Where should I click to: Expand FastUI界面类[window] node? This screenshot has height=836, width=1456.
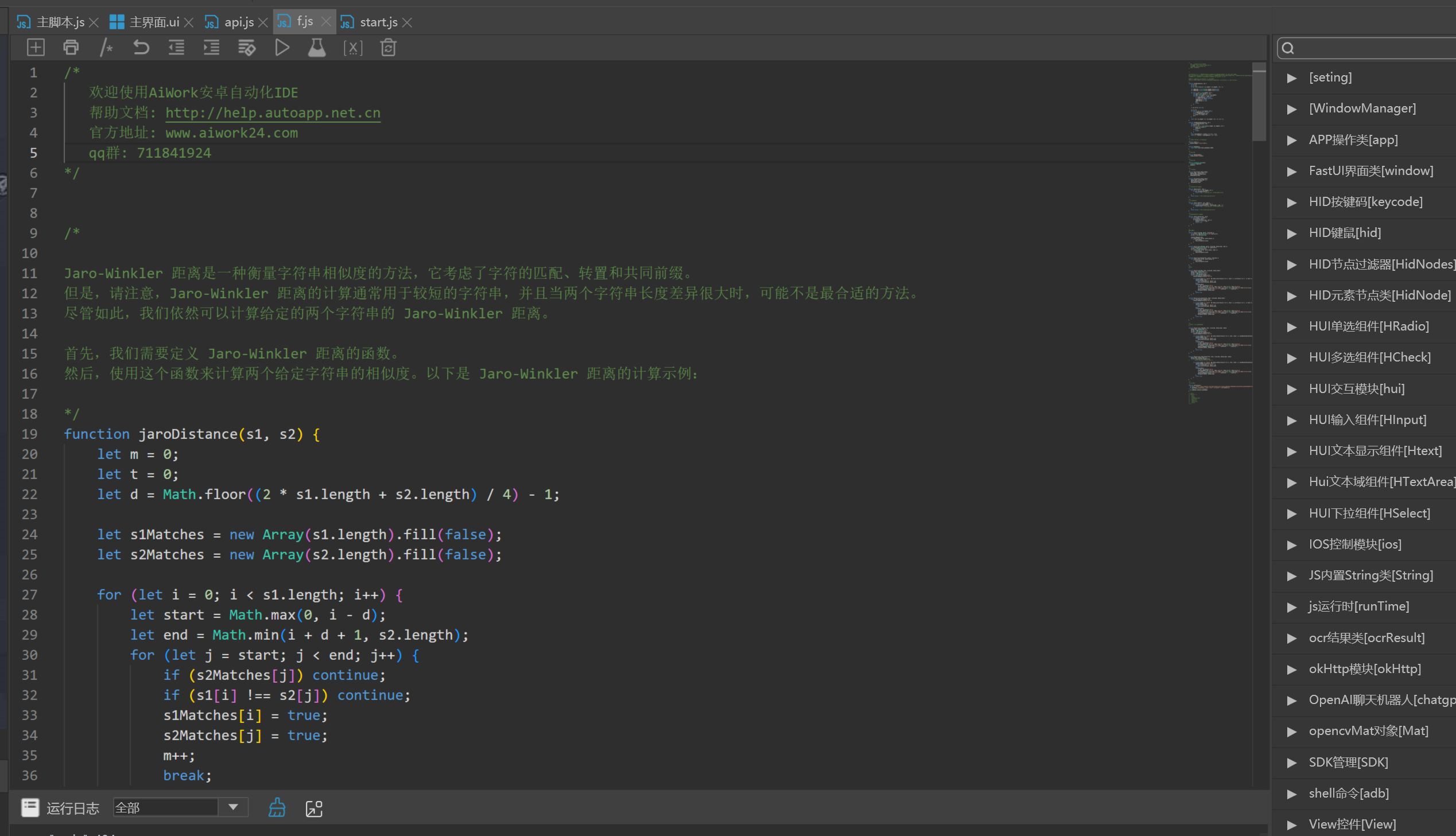[x=1292, y=171]
